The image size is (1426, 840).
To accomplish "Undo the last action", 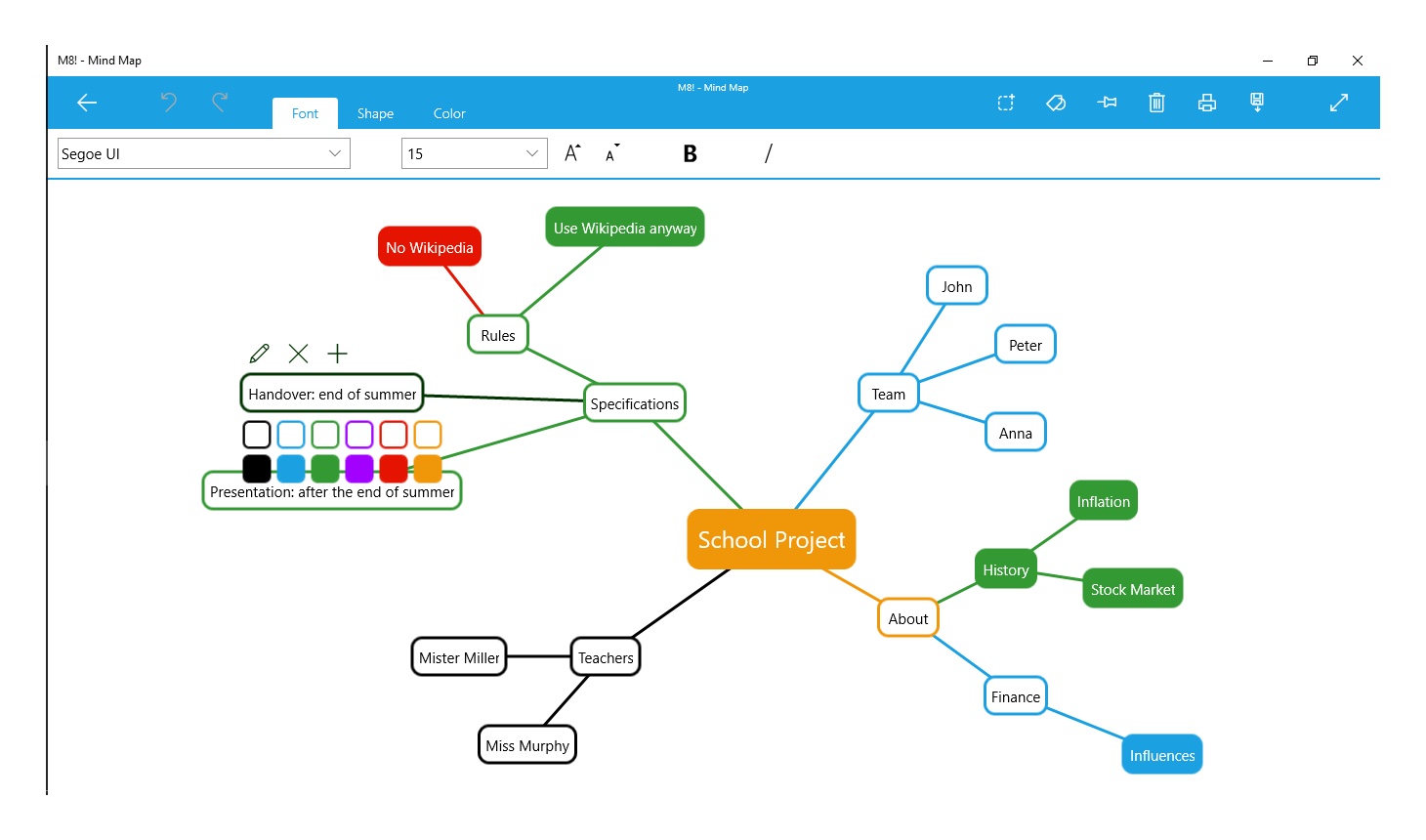I will point(169,102).
